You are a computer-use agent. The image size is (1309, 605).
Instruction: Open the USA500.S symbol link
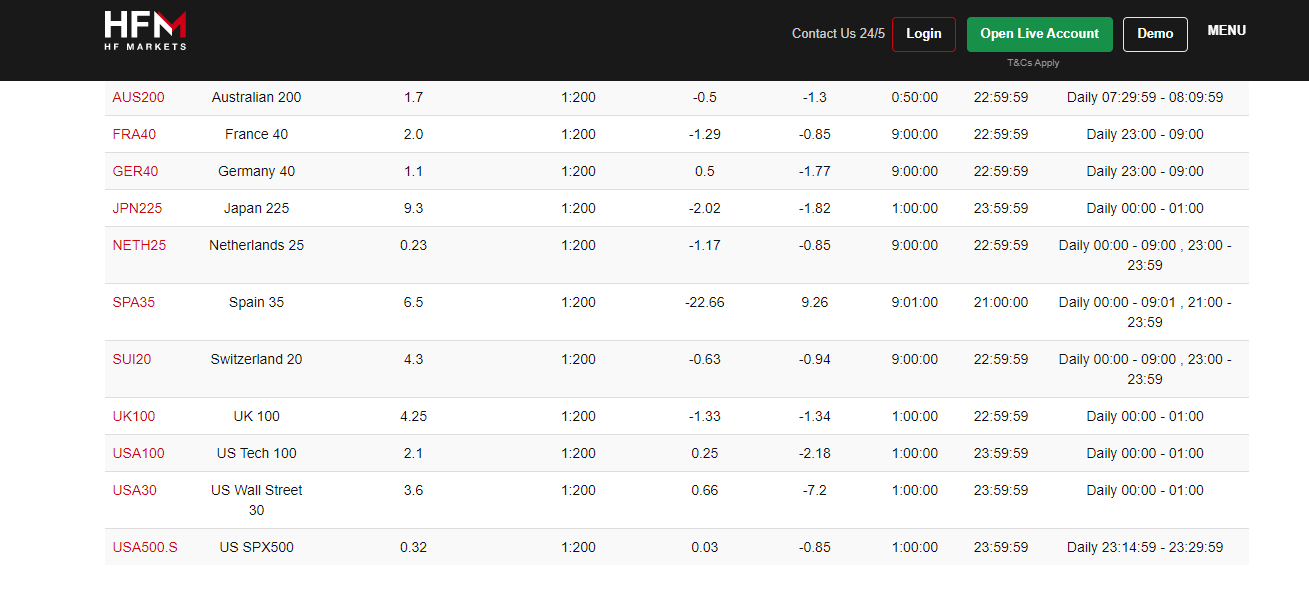pyautogui.click(x=145, y=547)
